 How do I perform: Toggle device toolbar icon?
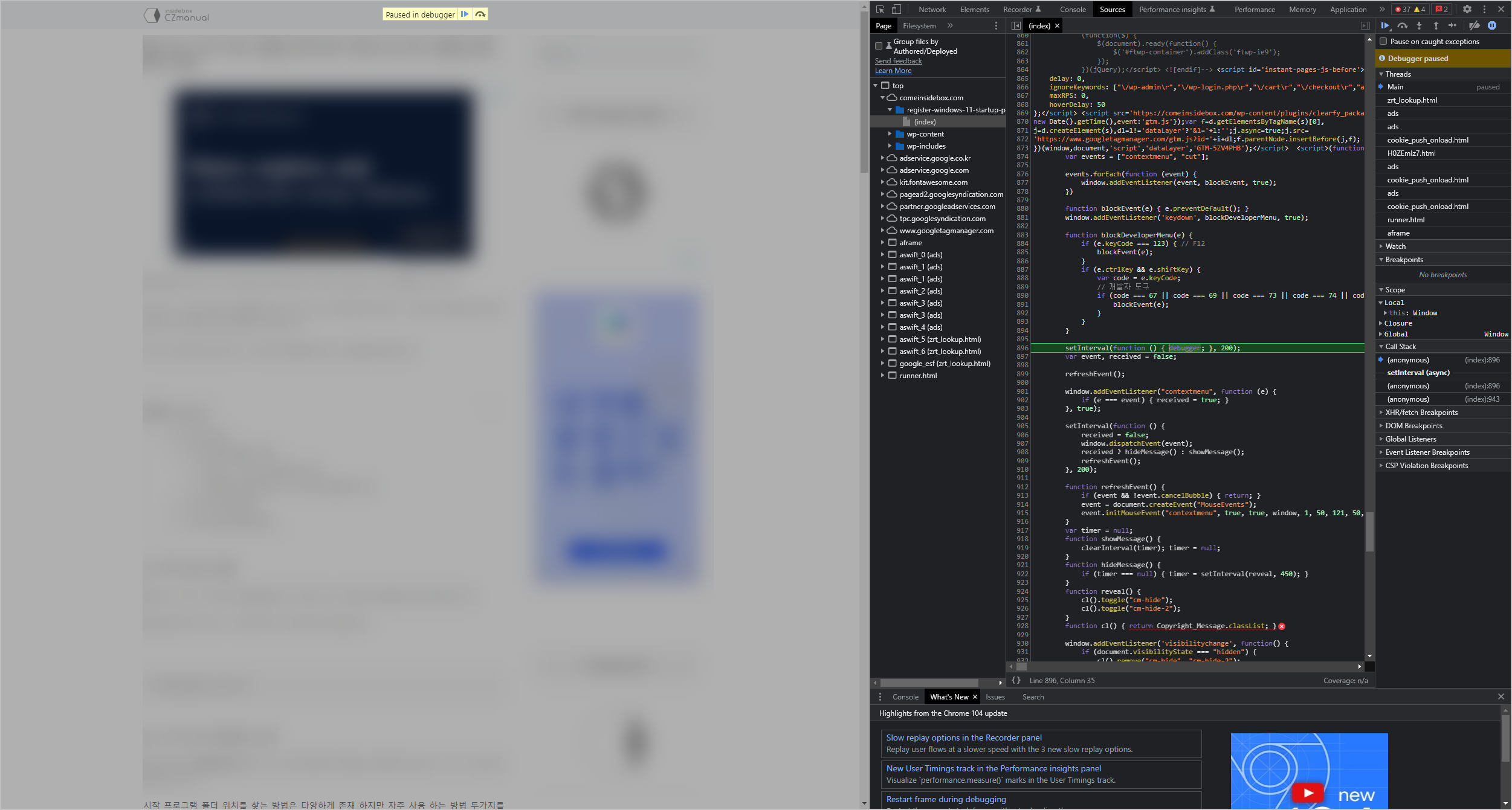pos(896,9)
